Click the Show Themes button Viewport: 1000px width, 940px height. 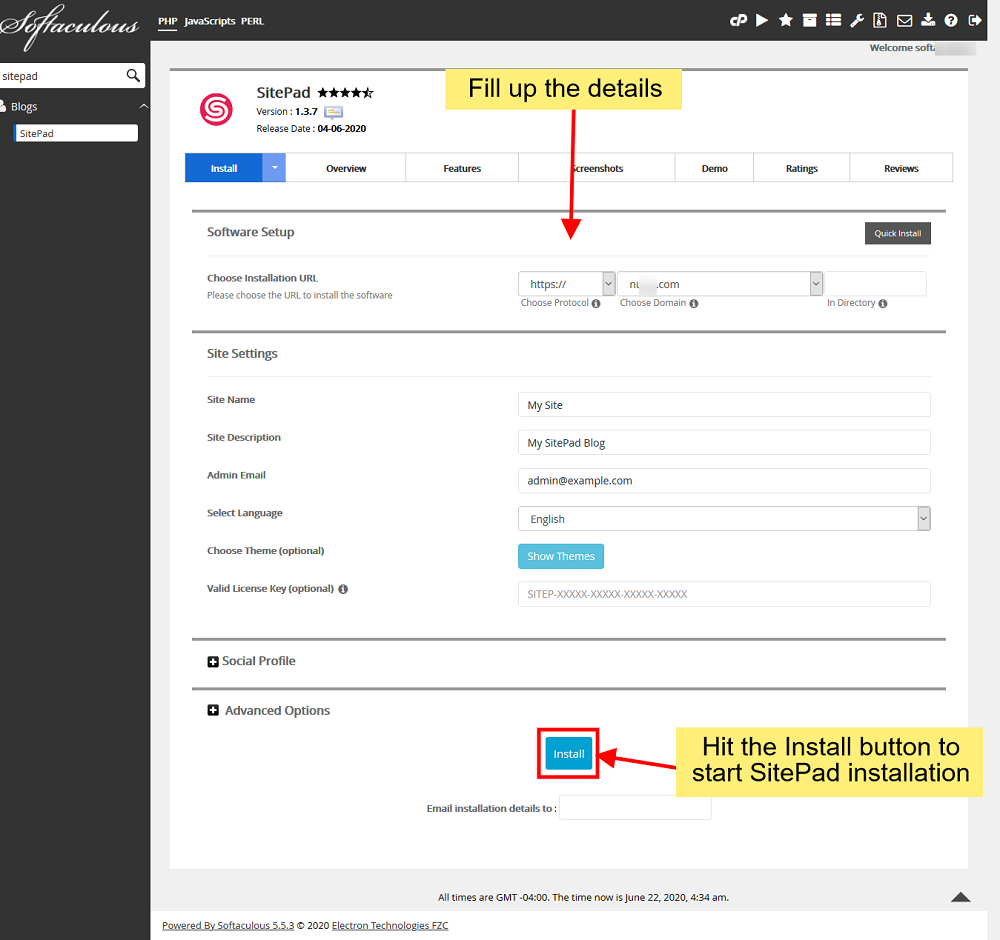pyautogui.click(x=561, y=556)
